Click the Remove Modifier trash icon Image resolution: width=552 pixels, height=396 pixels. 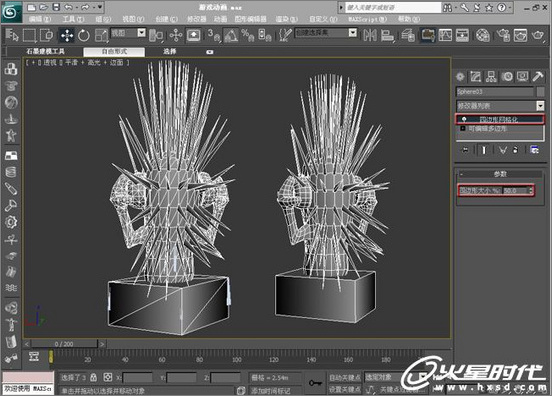[515, 150]
